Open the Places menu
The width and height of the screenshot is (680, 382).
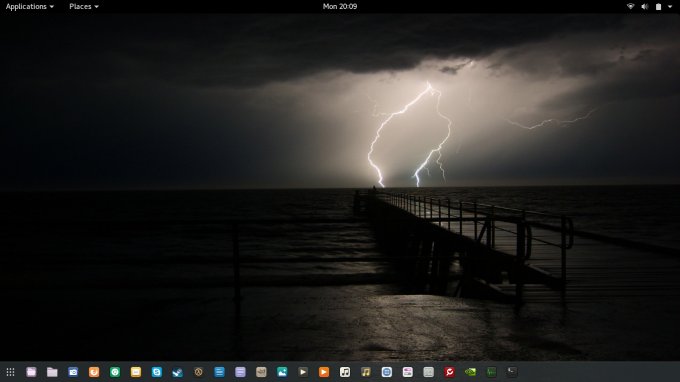click(84, 7)
